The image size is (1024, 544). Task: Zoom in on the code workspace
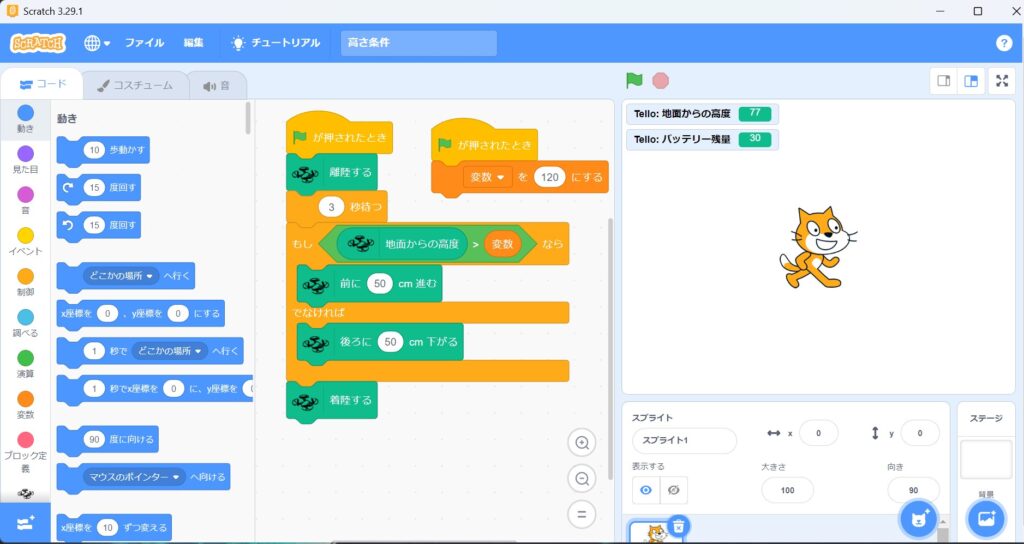pos(581,443)
